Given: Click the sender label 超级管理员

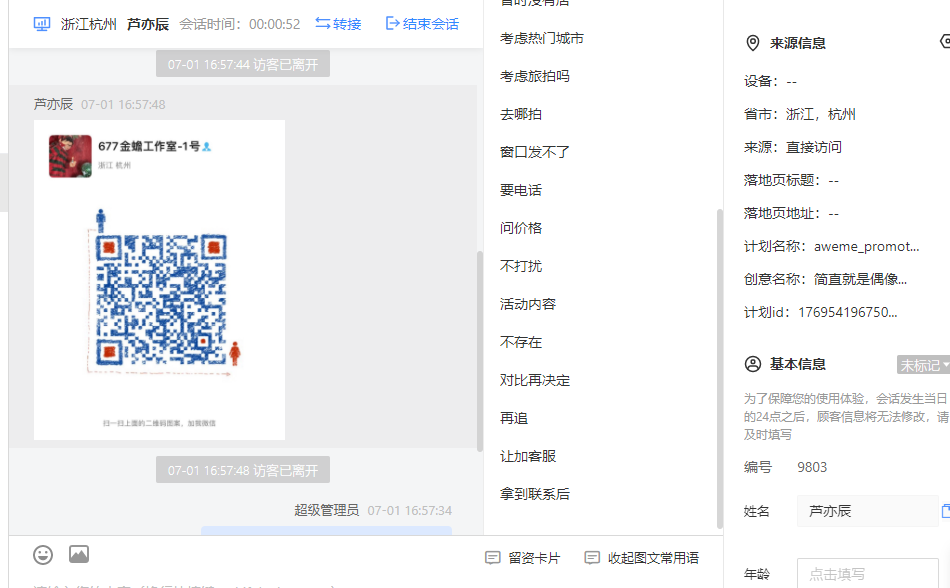Looking at the screenshot, I should click(x=327, y=510).
